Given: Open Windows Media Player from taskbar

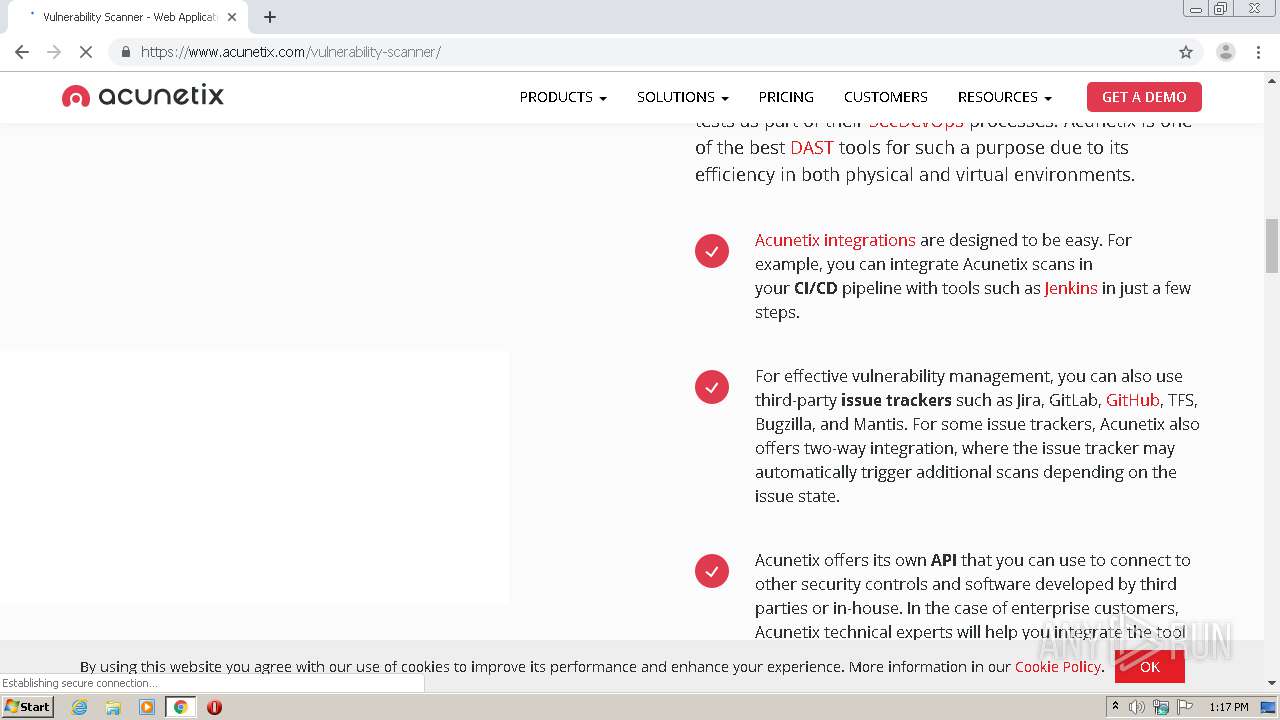Looking at the screenshot, I should coord(147,707).
